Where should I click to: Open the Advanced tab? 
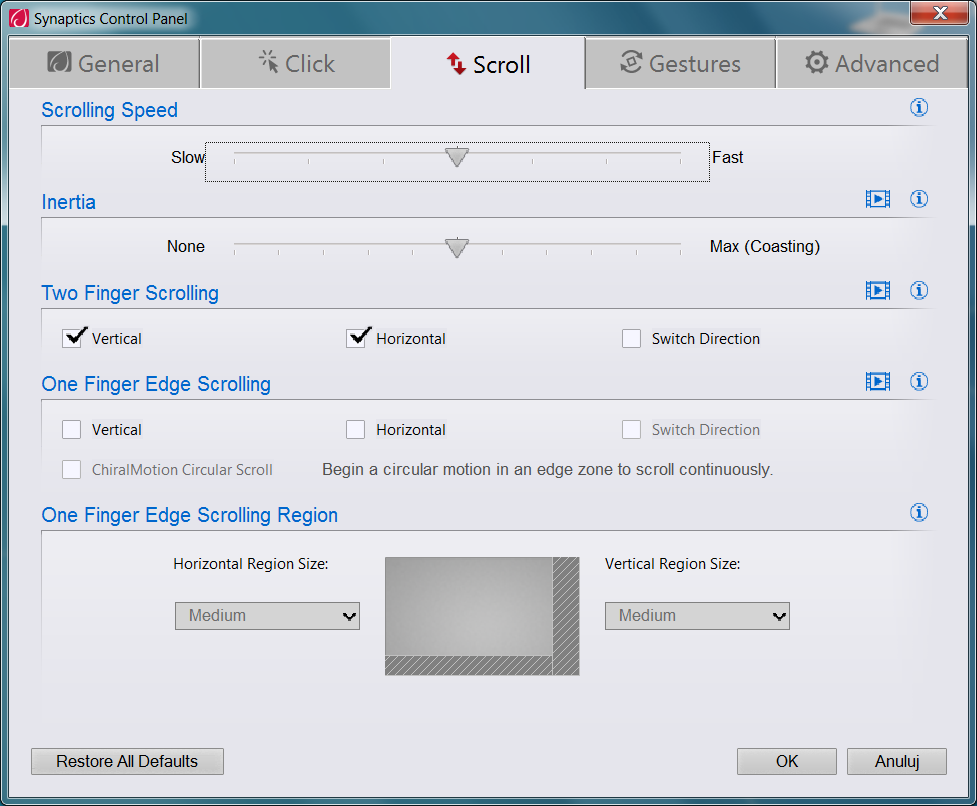click(x=871, y=63)
